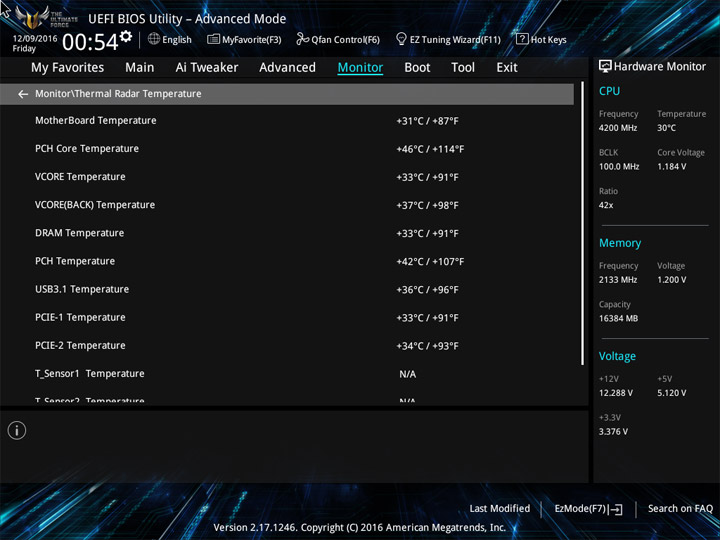
Task: Click the +46°C / +114°F value
Action: 430,149
